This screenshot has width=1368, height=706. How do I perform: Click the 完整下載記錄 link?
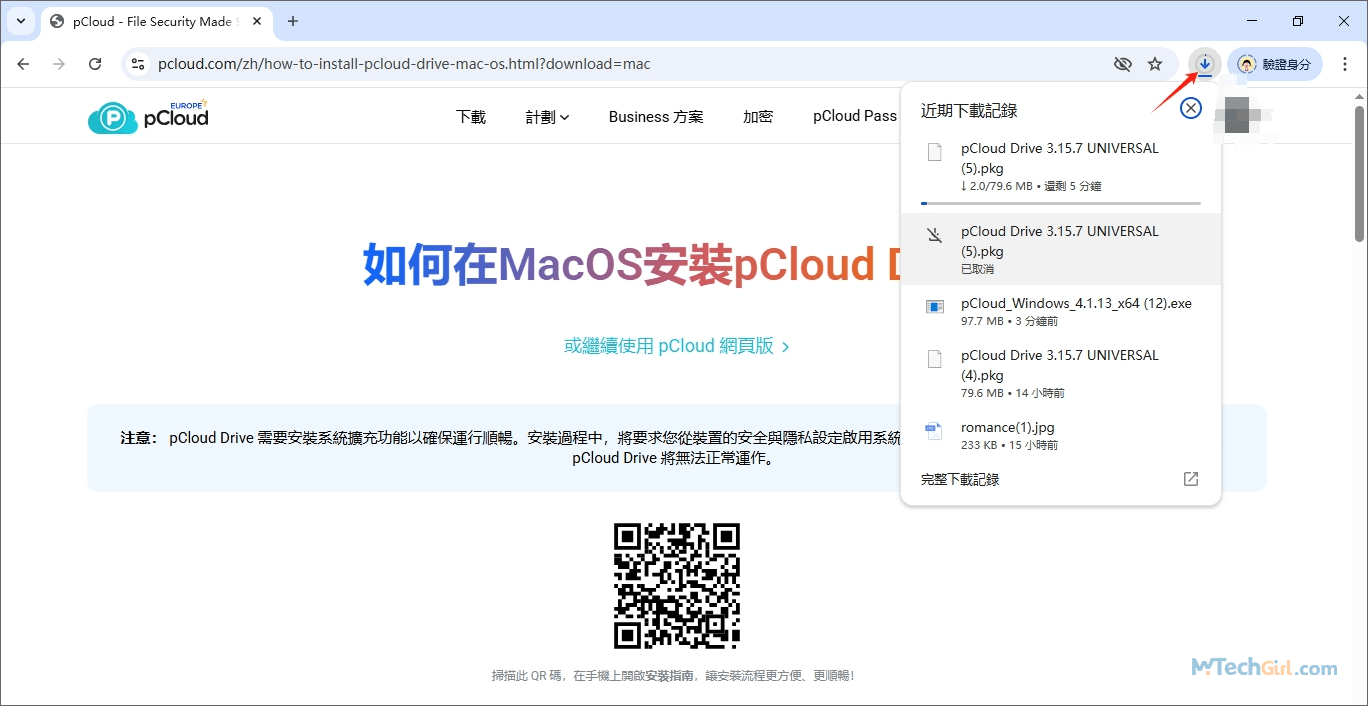[960, 479]
